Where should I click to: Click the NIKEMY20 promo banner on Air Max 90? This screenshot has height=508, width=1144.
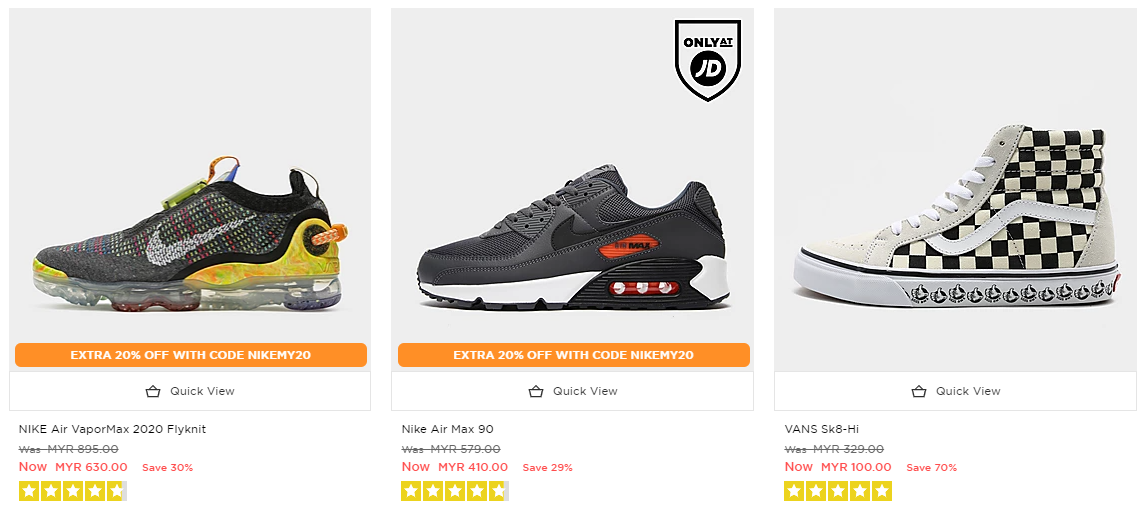click(573, 355)
